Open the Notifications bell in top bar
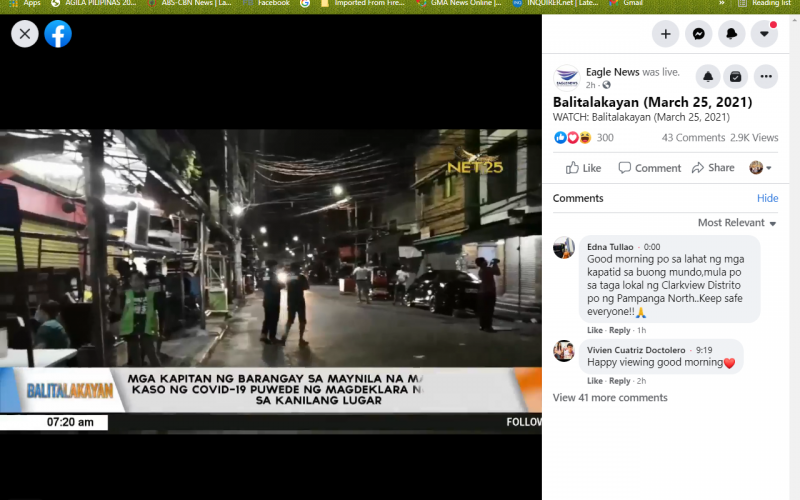The width and height of the screenshot is (800, 500). coord(731,33)
